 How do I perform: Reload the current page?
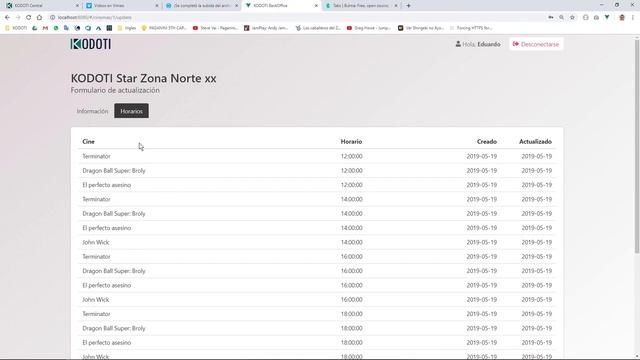click(29, 18)
